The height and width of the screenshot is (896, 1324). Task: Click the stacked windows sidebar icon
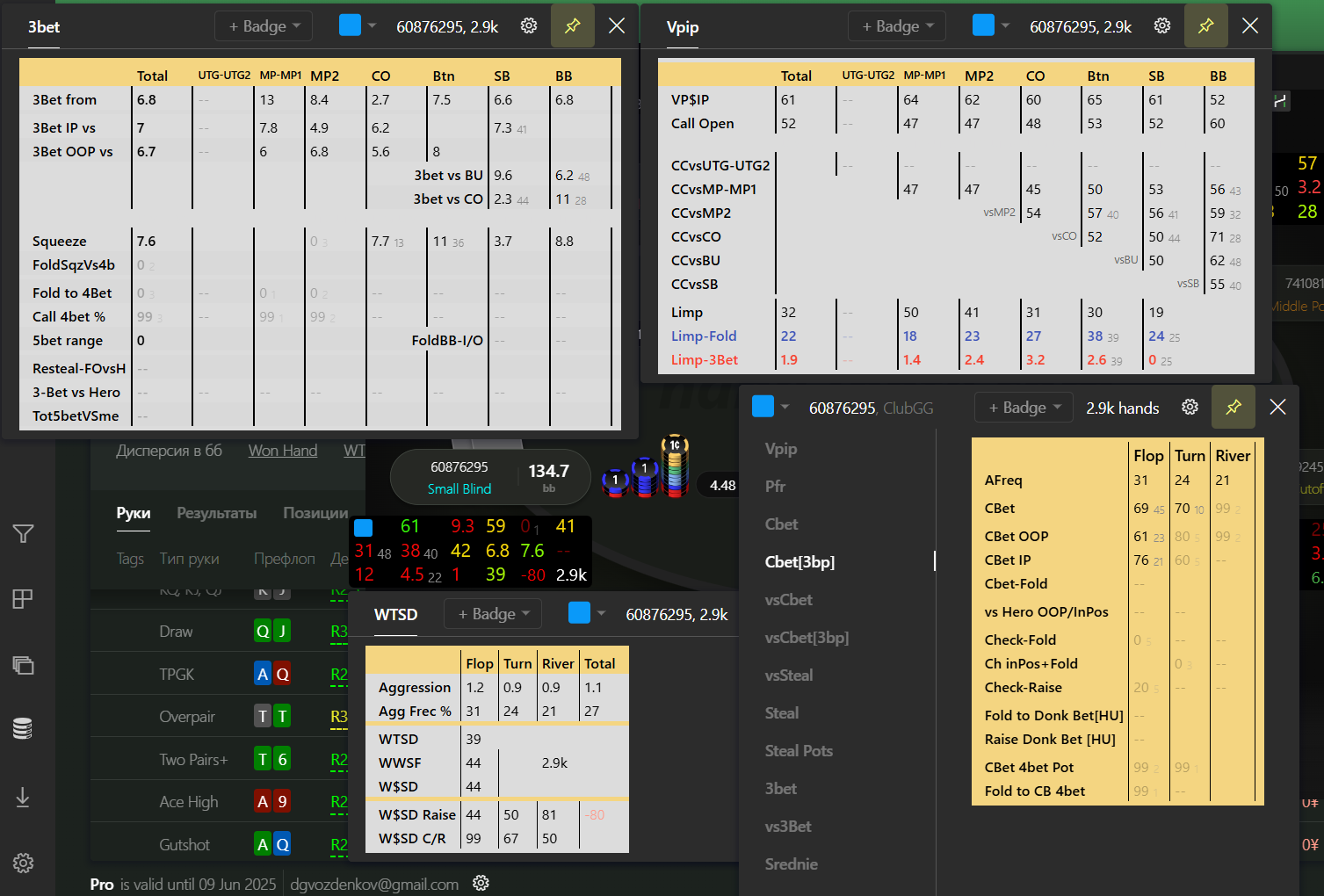pyautogui.click(x=24, y=665)
